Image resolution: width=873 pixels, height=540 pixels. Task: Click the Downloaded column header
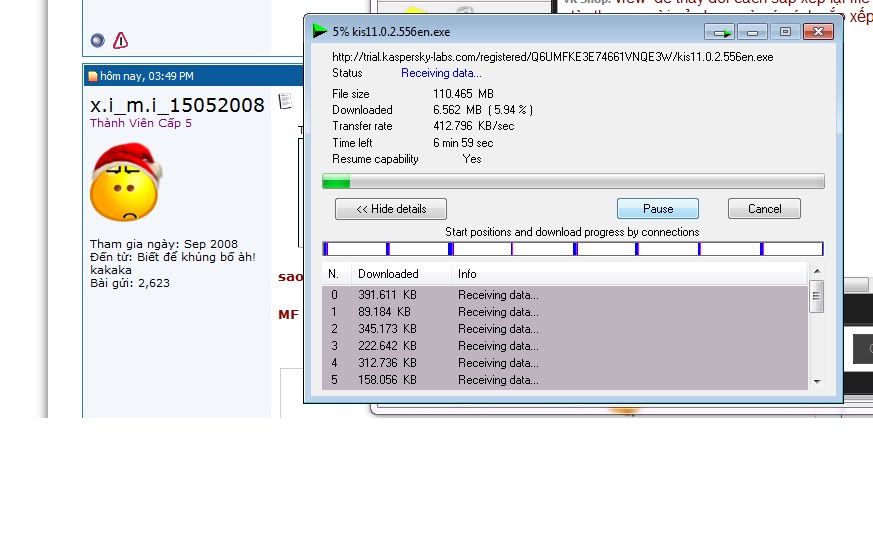pyautogui.click(x=388, y=273)
